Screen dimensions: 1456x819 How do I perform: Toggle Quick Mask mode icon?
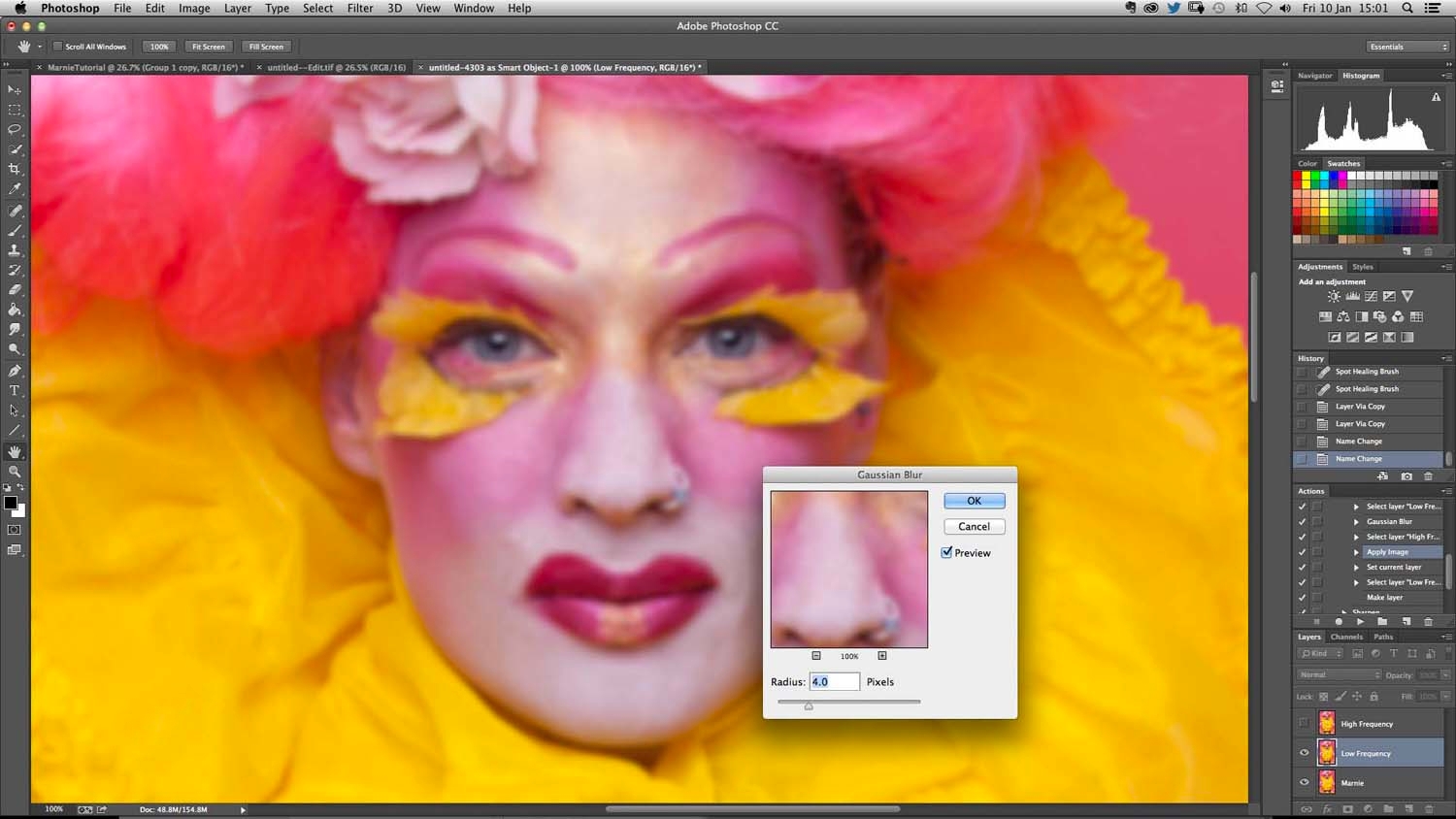15,530
